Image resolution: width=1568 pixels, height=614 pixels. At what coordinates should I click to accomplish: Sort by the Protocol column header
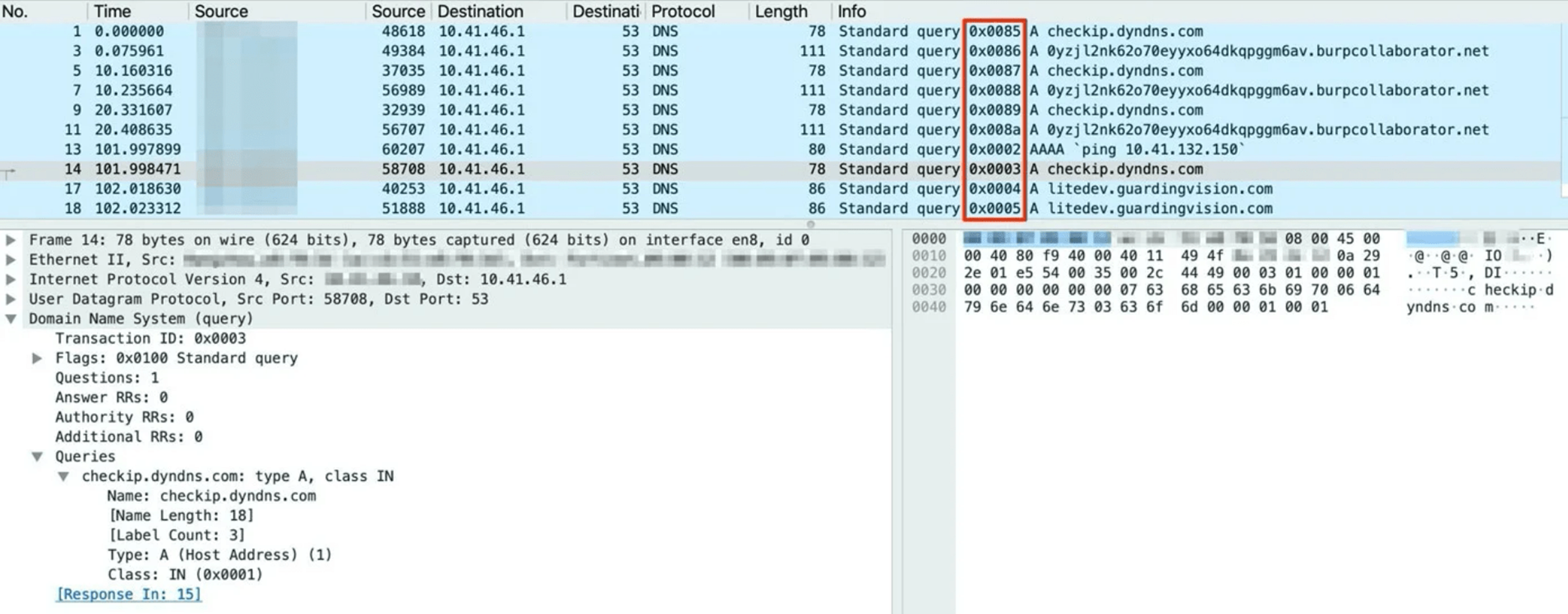(682, 11)
